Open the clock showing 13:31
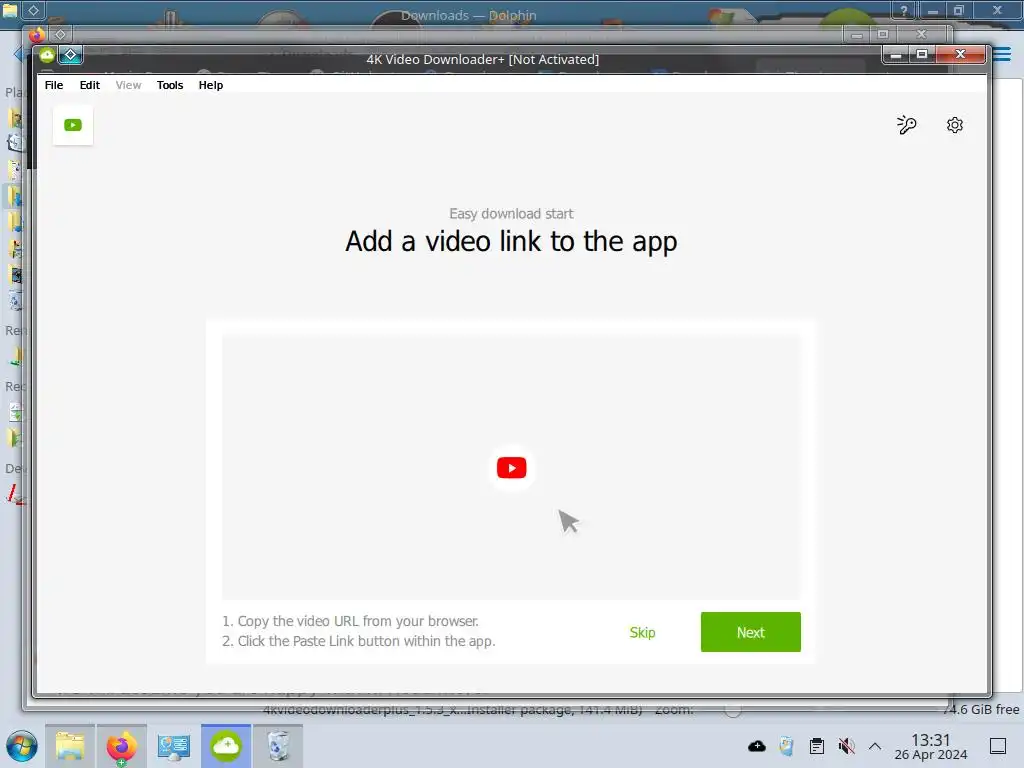This screenshot has height=768, width=1024. (931, 746)
